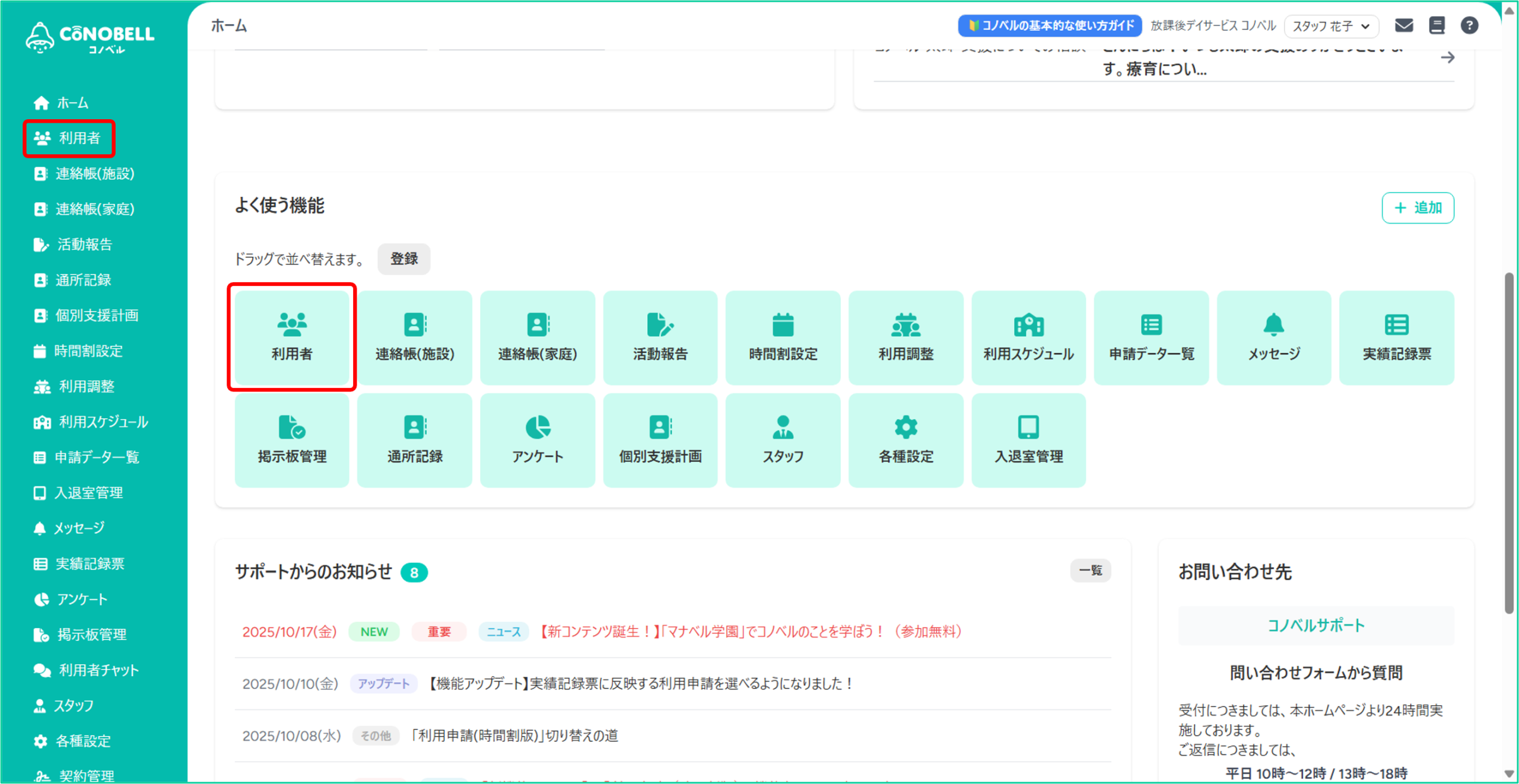The image size is (1519, 784).
Task: Open the mail envelope icon in header
Action: pos(1403,26)
